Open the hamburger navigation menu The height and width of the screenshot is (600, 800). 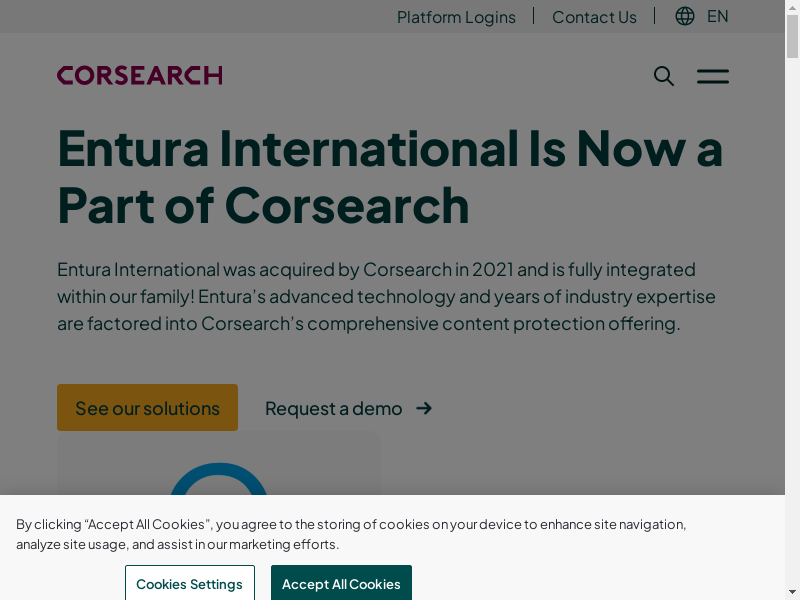[712, 76]
